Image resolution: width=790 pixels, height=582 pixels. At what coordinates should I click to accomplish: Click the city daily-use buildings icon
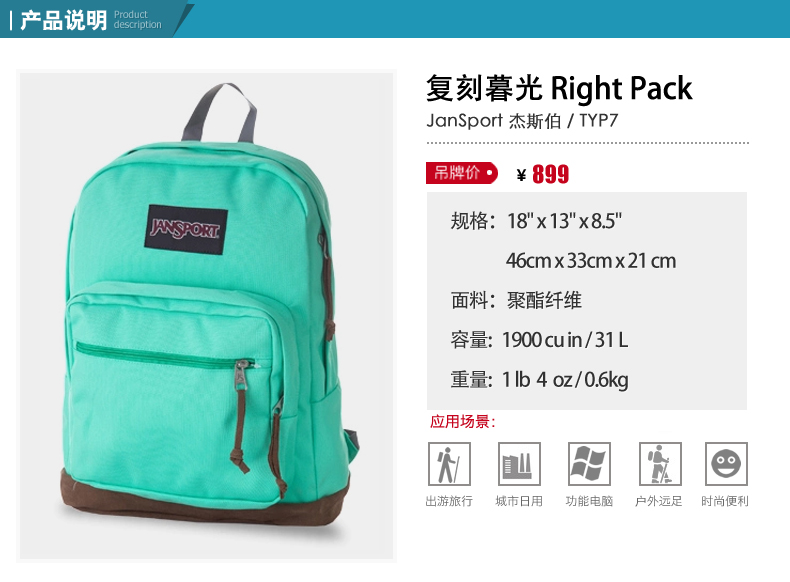[519, 464]
